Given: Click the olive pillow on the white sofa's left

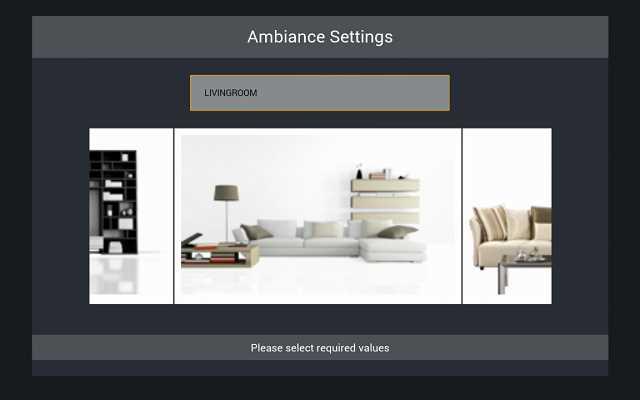Looking at the screenshot, I should tap(256, 232).
